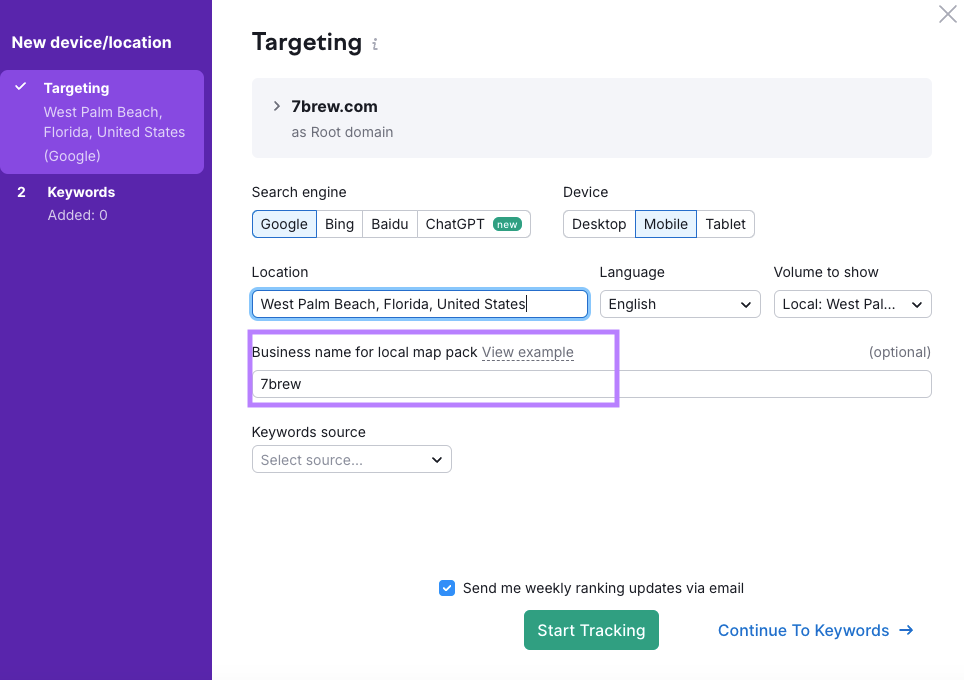Click the business name input field

click(590, 384)
